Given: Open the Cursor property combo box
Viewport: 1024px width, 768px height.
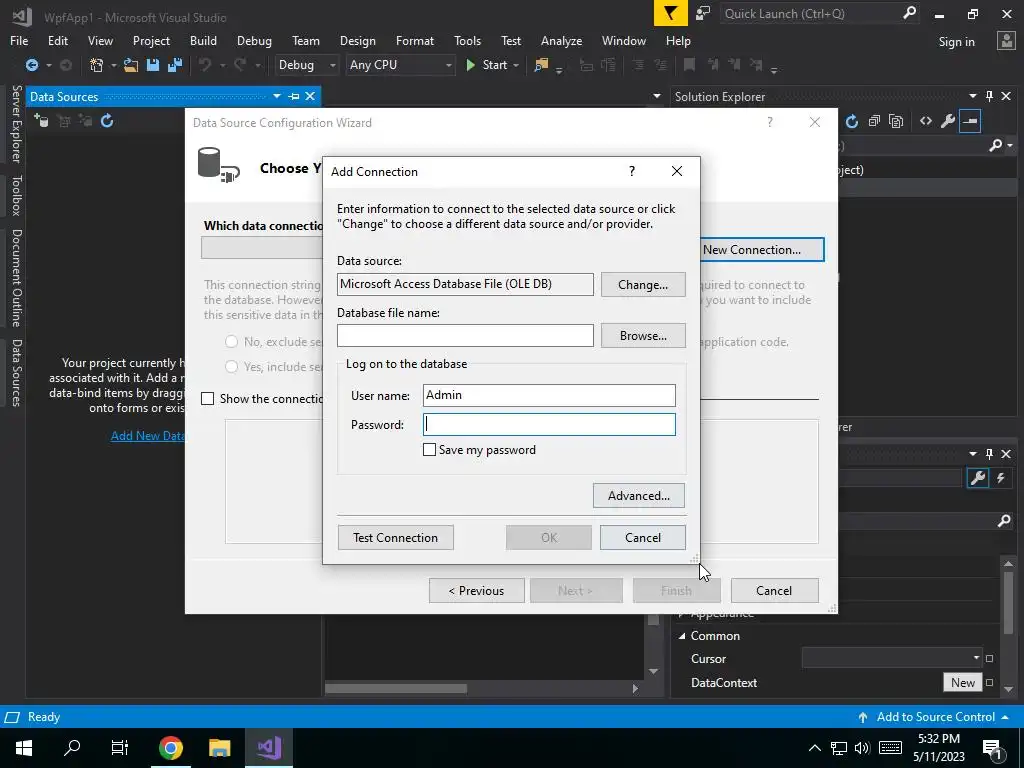Looking at the screenshot, I should point(892,658).
